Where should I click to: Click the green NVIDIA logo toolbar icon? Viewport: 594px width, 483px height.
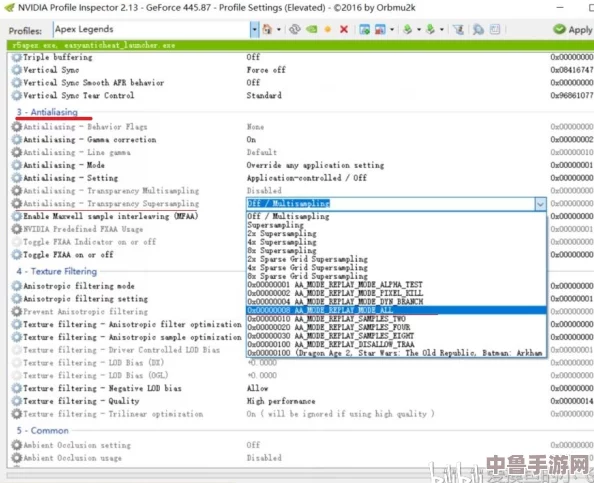[x=311, y=30]
